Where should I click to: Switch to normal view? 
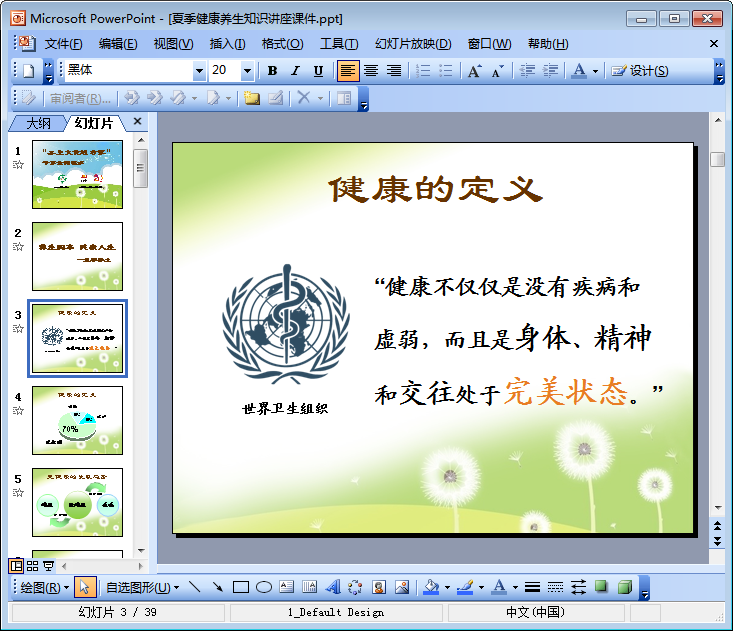click(x=16, y=566)
